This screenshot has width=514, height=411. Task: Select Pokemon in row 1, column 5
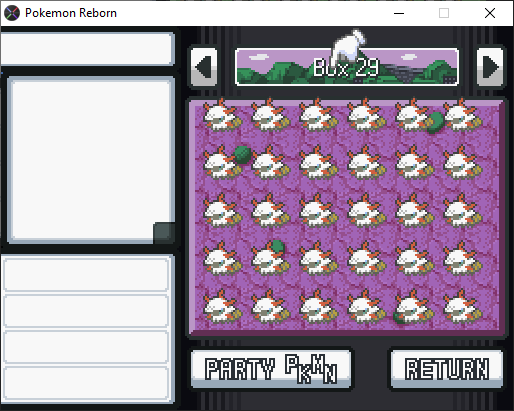[414, 115]
